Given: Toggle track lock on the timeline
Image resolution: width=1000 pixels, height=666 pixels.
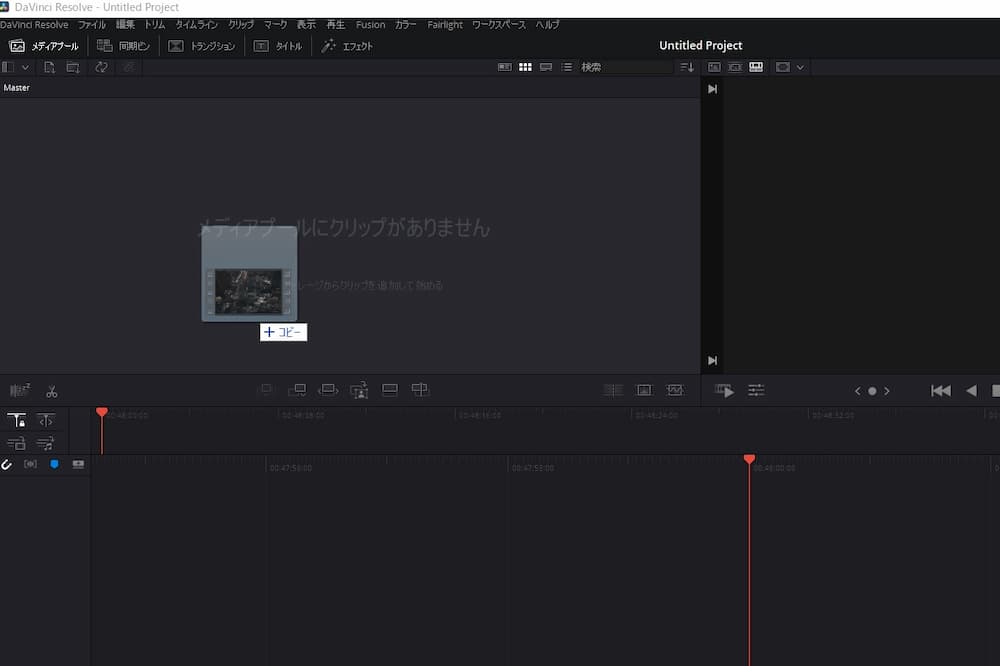Looking at the screenshot, I should 16,420.
